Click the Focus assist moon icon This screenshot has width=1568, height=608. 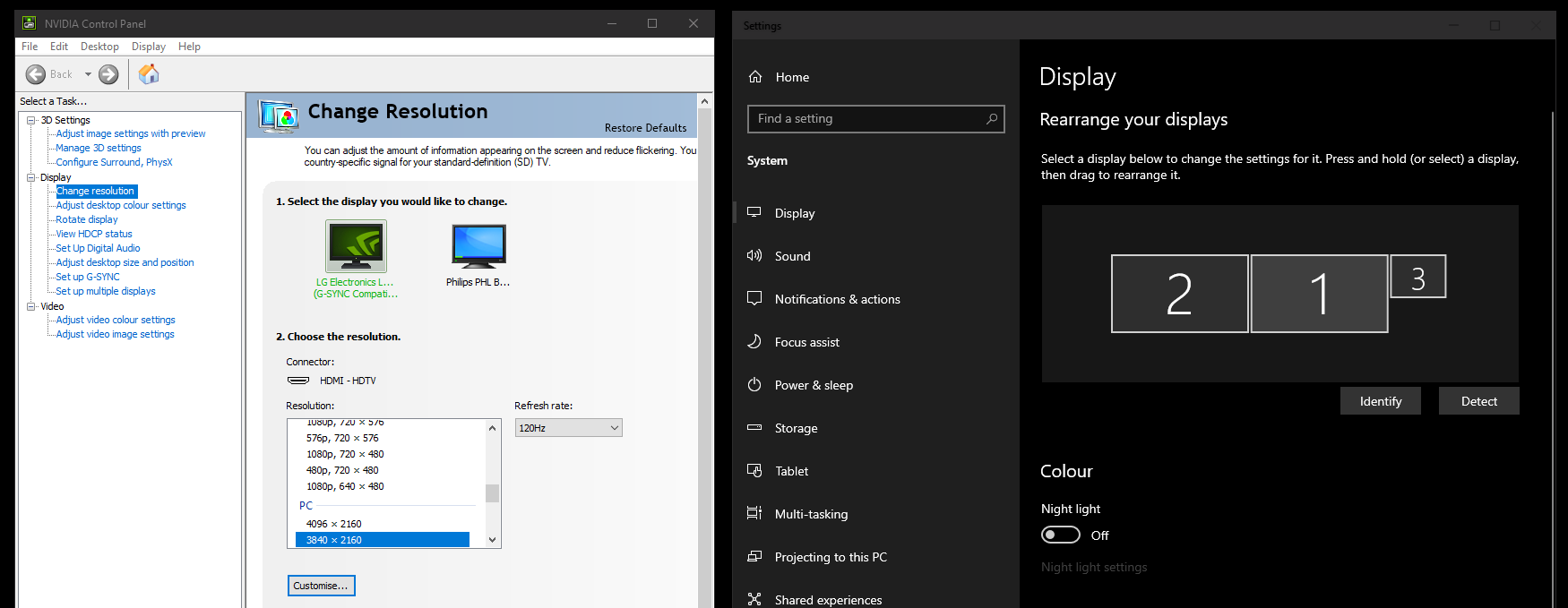(x=754, y=341)
